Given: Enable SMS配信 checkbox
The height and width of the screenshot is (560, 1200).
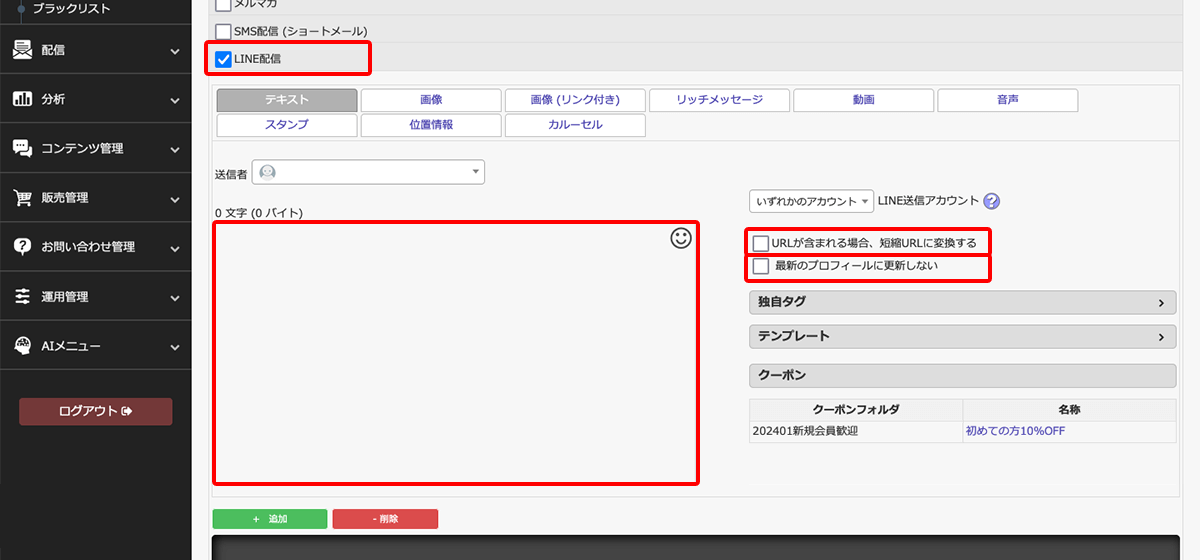Looking at the screenshot, I should (224, 31).
